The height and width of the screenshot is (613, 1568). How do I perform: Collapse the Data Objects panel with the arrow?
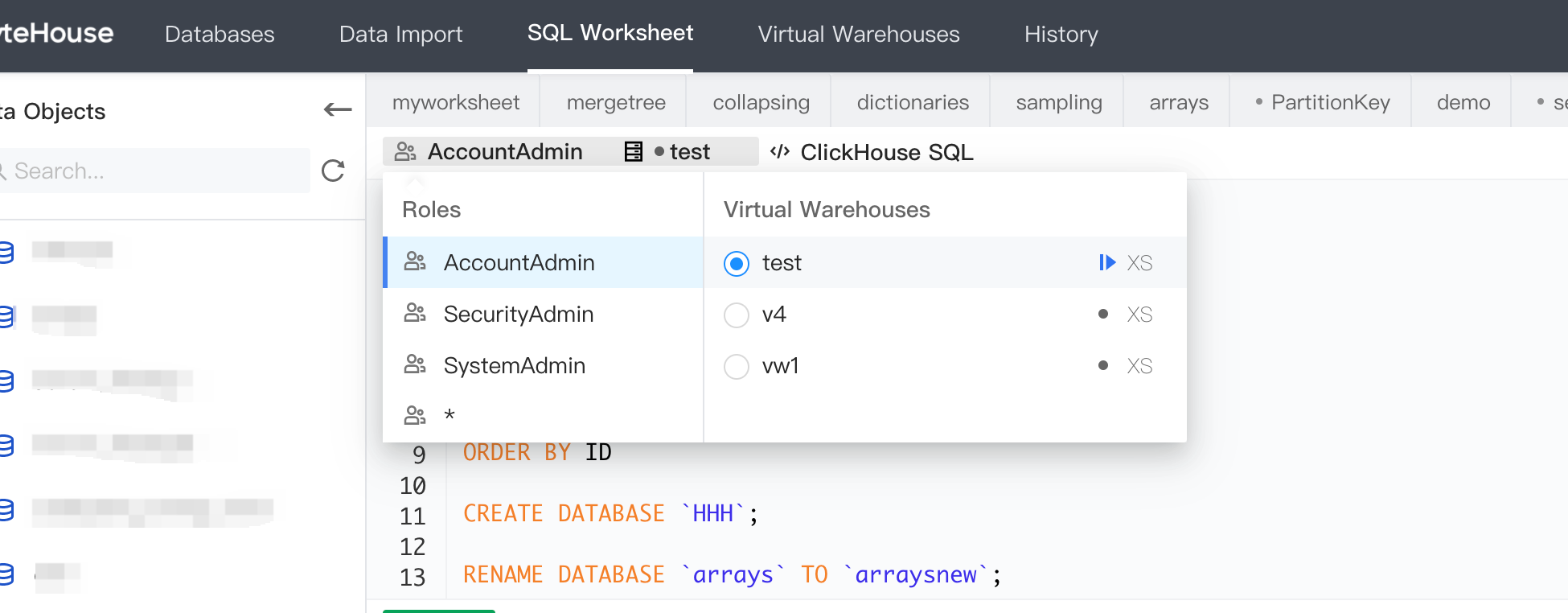pyautogui.click(x=338, y=110)
